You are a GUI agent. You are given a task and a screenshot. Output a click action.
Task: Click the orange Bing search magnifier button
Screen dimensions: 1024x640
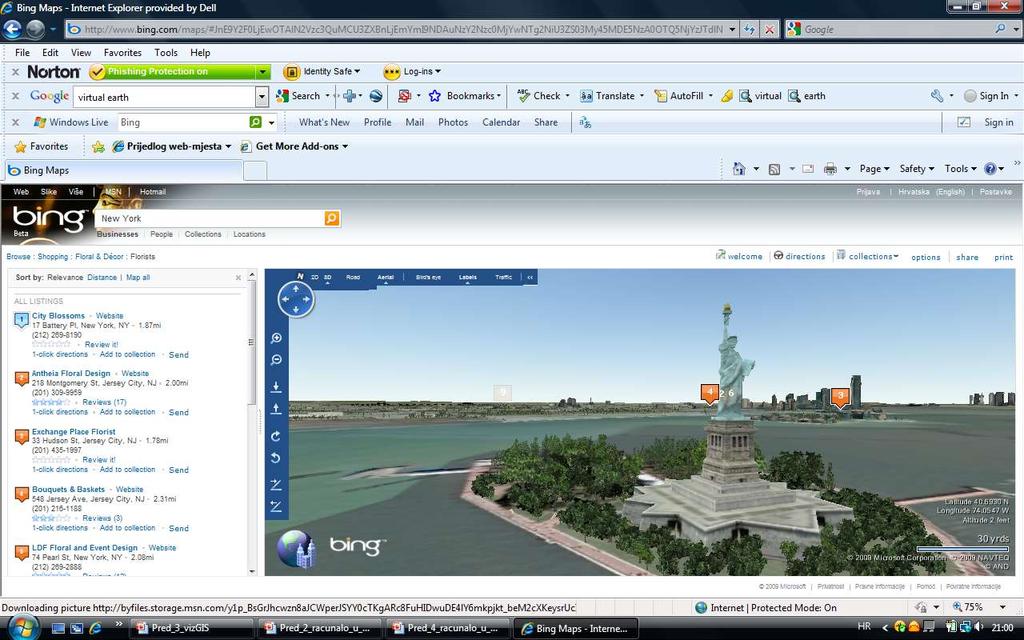[332, 218]
